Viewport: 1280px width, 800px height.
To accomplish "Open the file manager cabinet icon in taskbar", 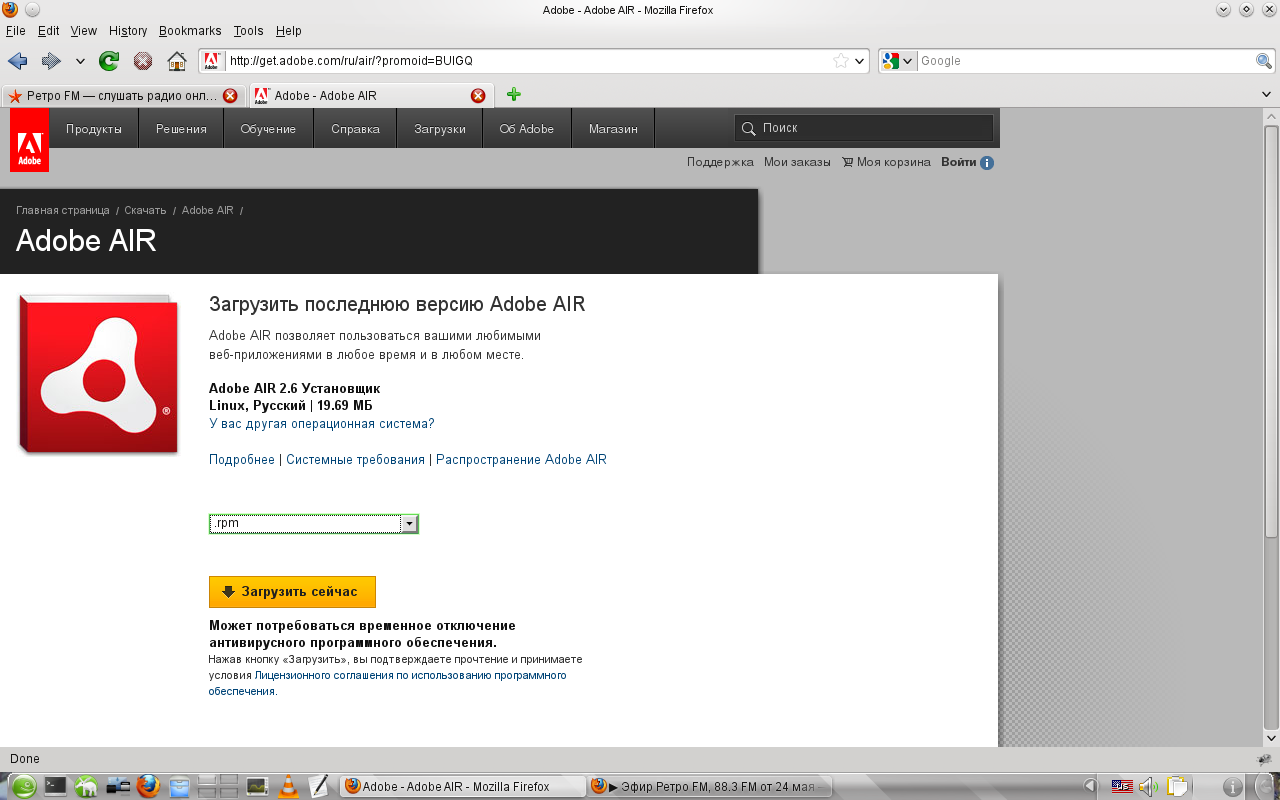I will tap(179, 787).
